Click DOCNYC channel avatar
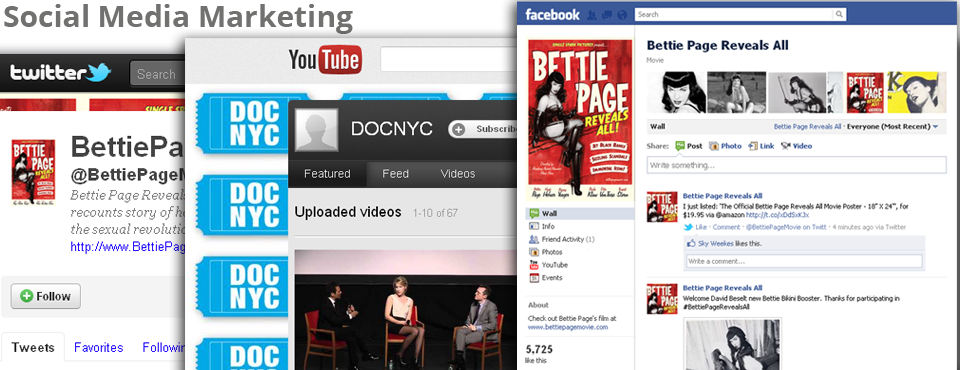This screenshot has width=960, height=370. (x=316, y=129)
